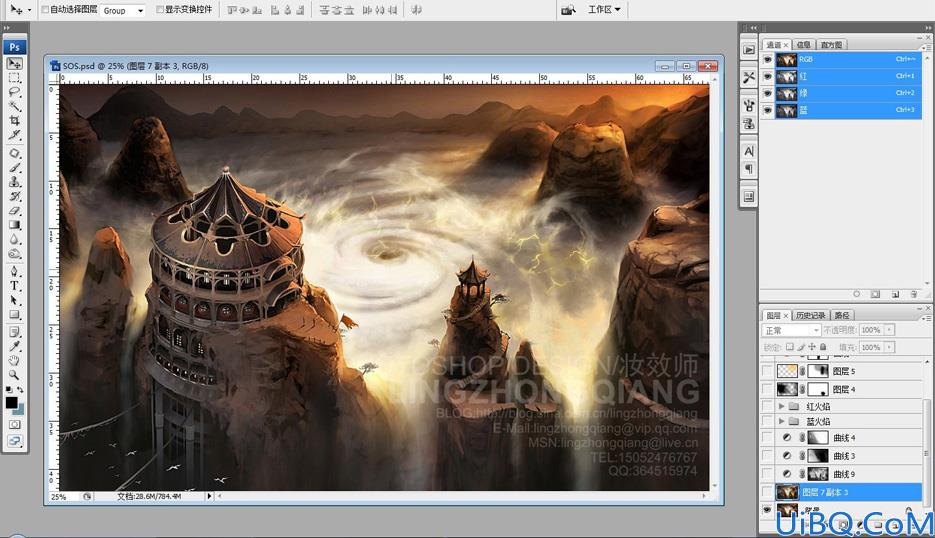
Task: Switch to the 直方图 histogram tab
Action: (831, 45)
